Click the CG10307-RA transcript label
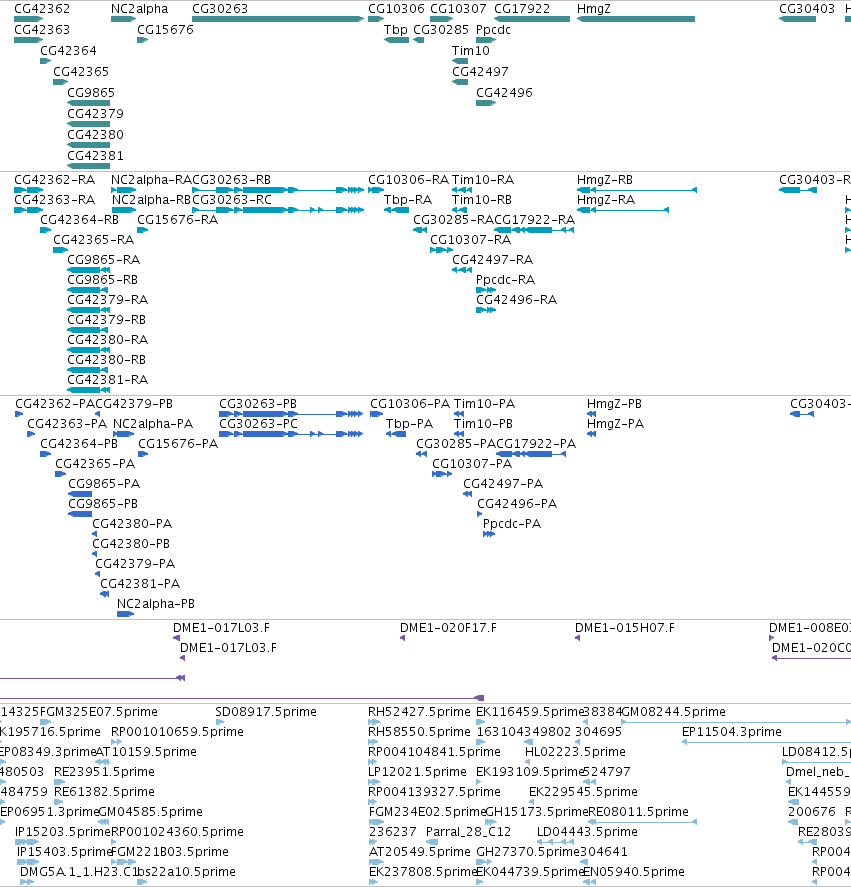 coord(471,240)
